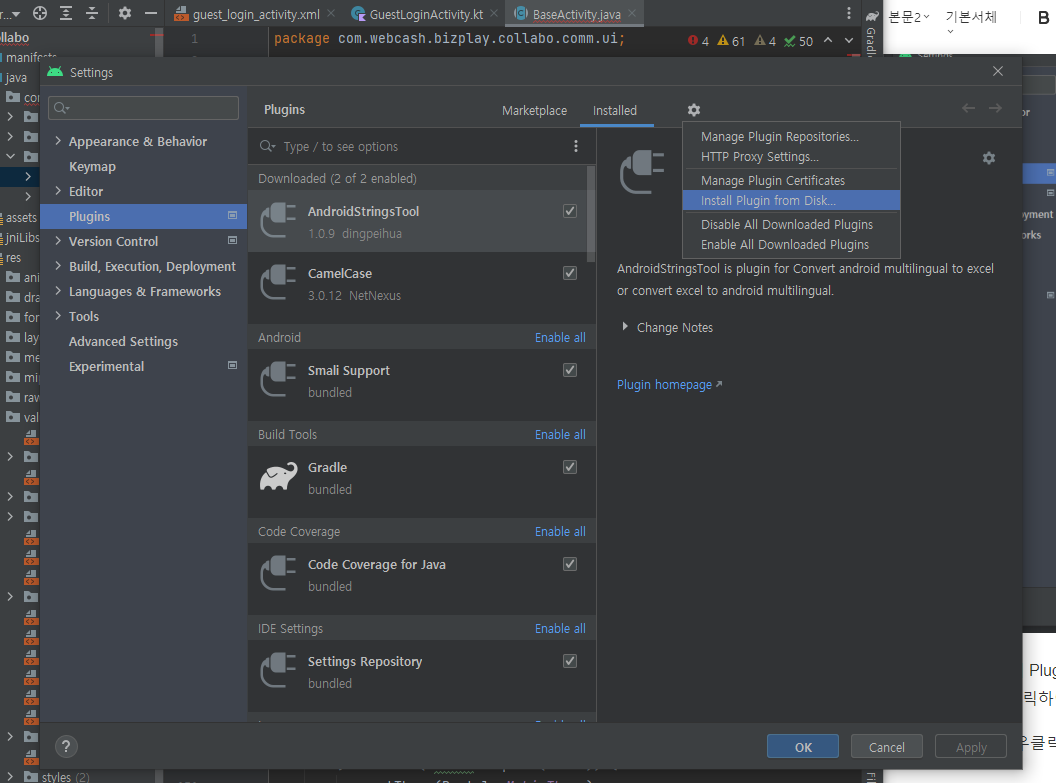Choose Enable All Downloaded Plugins
Image resolution: width=1056 pixels, height=783 pixels.
point(791,244)
